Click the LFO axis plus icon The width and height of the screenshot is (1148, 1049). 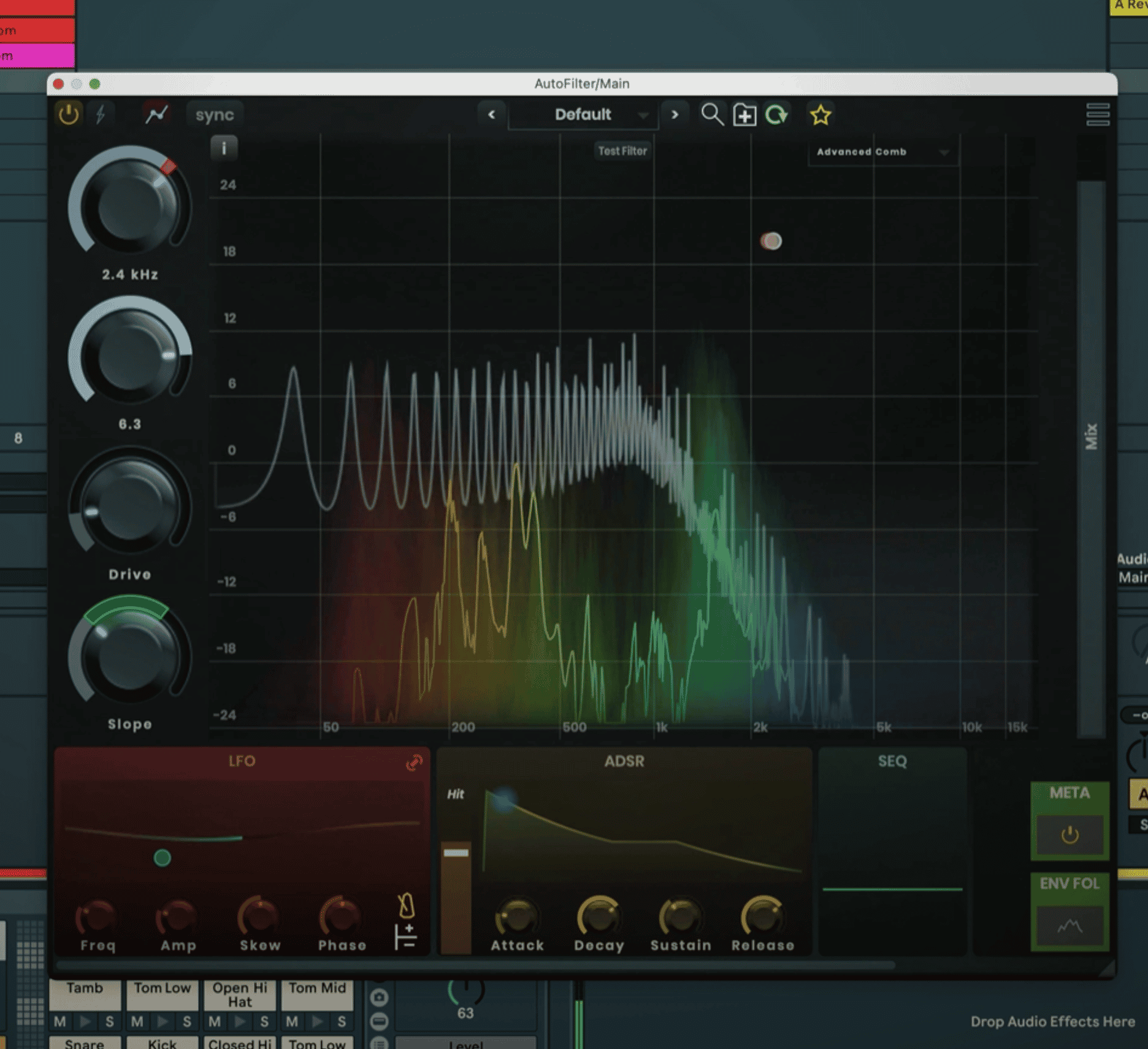coord(405,937)
